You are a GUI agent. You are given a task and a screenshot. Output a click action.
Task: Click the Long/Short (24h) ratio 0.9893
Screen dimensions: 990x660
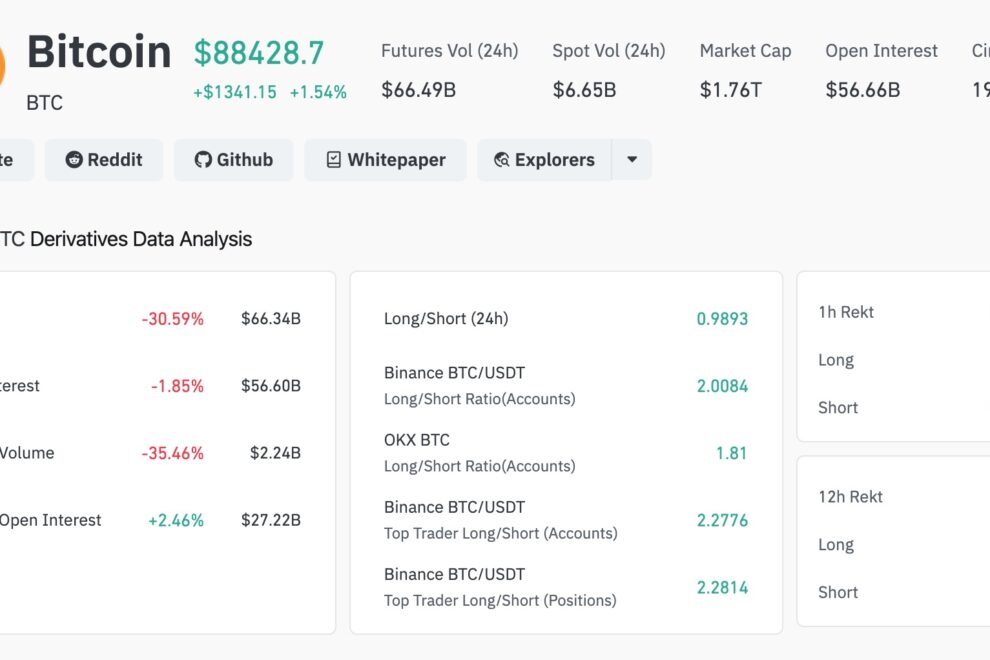(722, 318)
